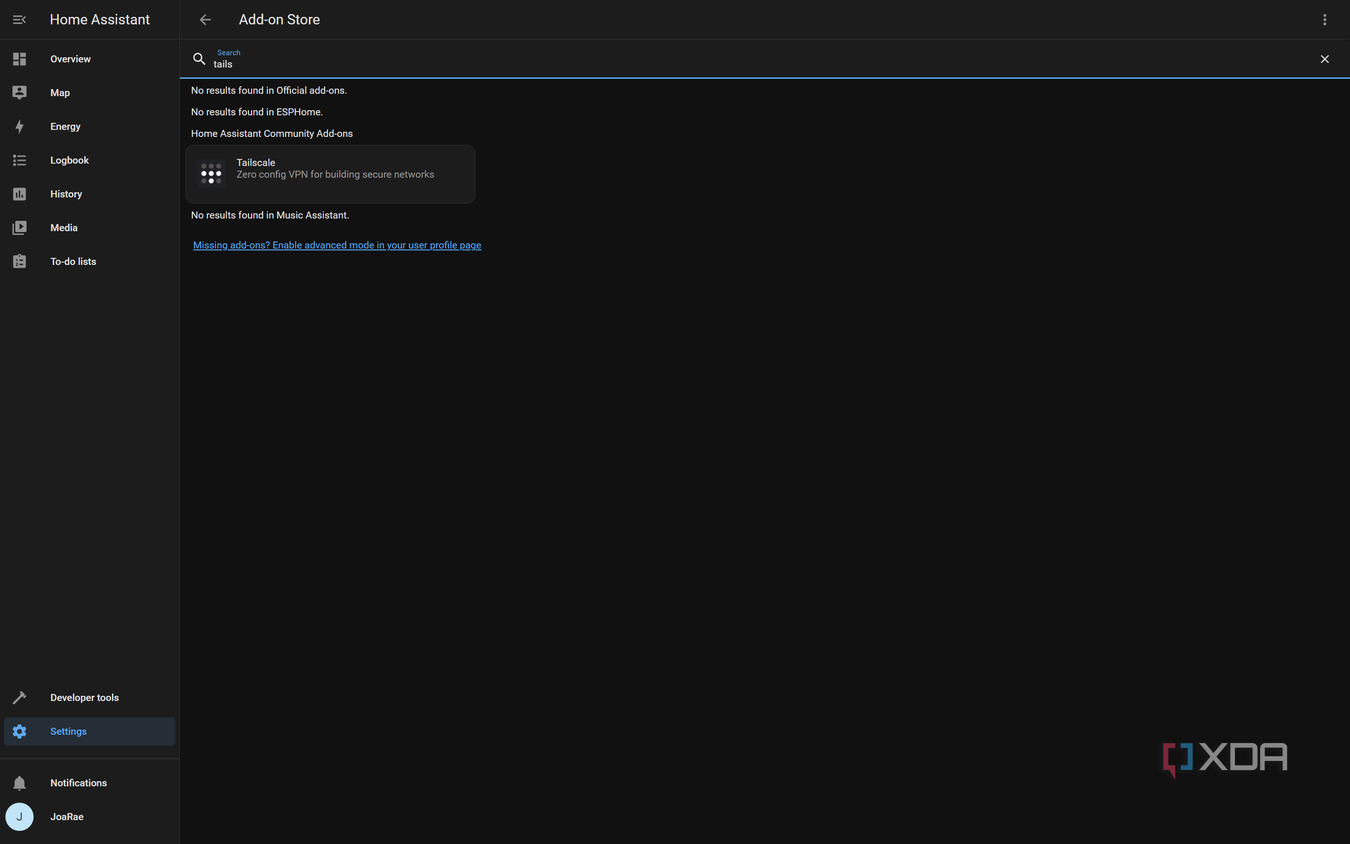This screenshot has width=1350, height=844.
Task: Click the To-do lists label
Action: [73, 261]
